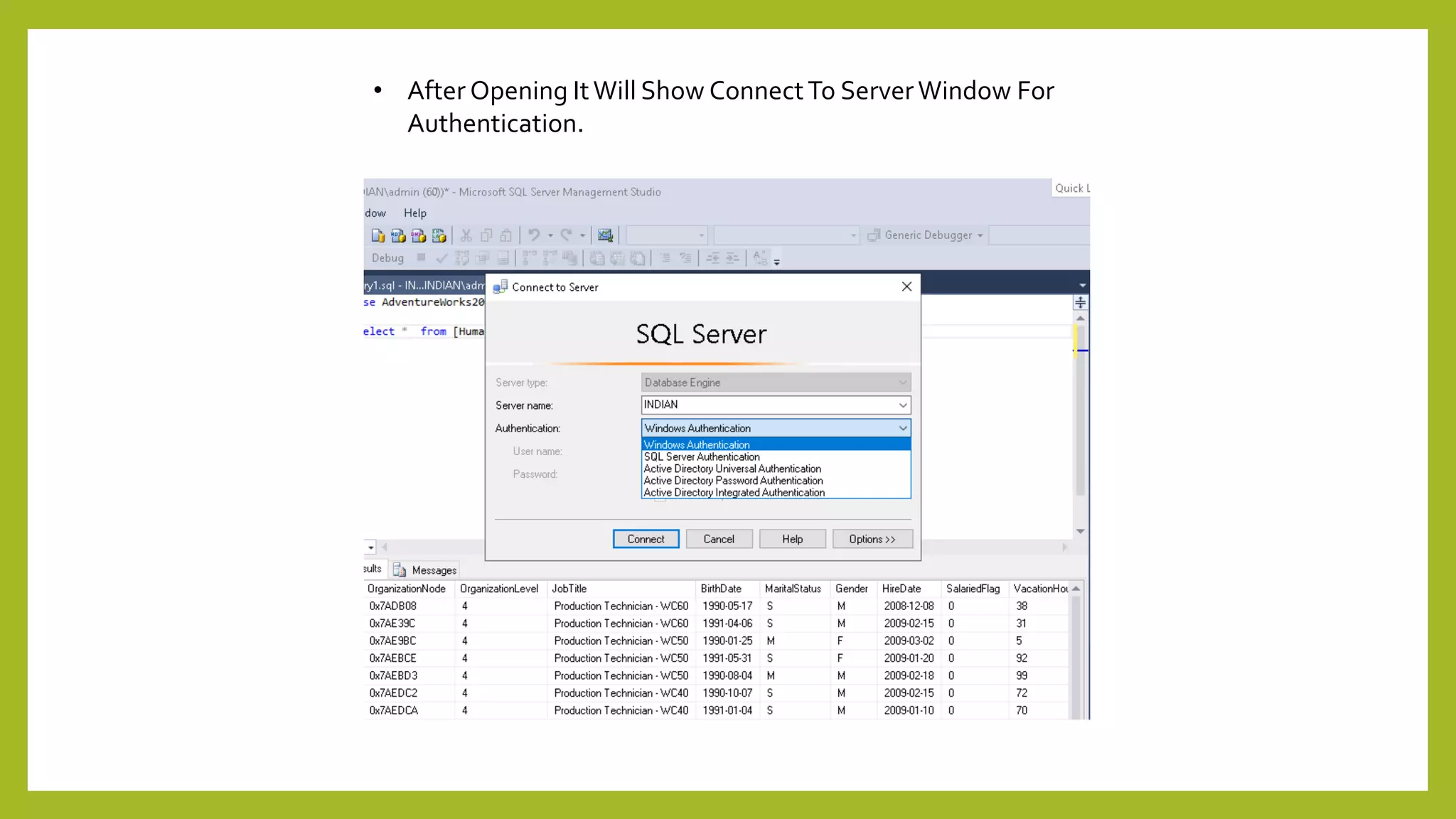Screen dimensions: 1456x819
Task: Open a new DMX query from toolbar
Action: 419,235
